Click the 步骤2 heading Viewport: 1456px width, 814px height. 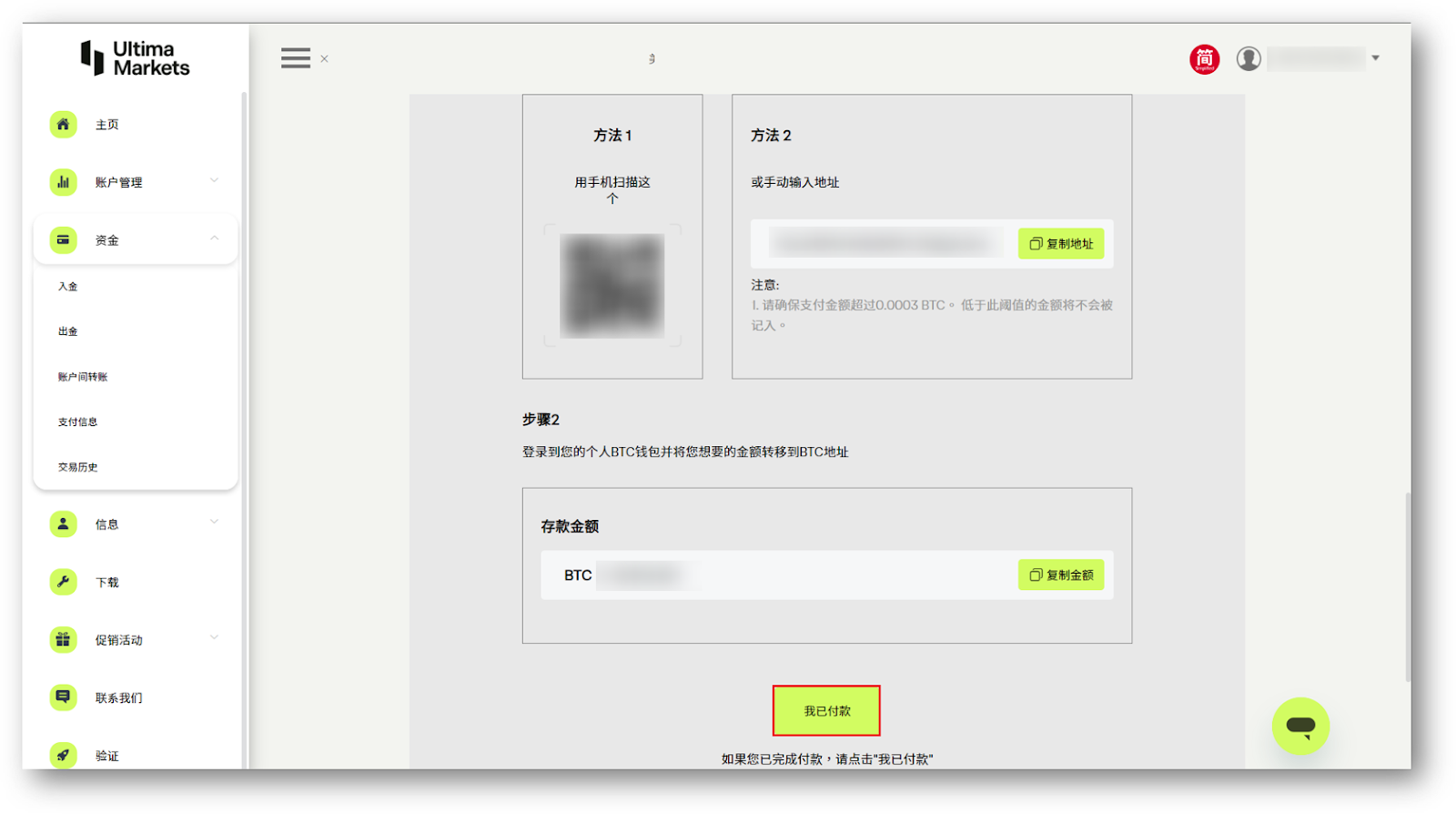point(541,420)
